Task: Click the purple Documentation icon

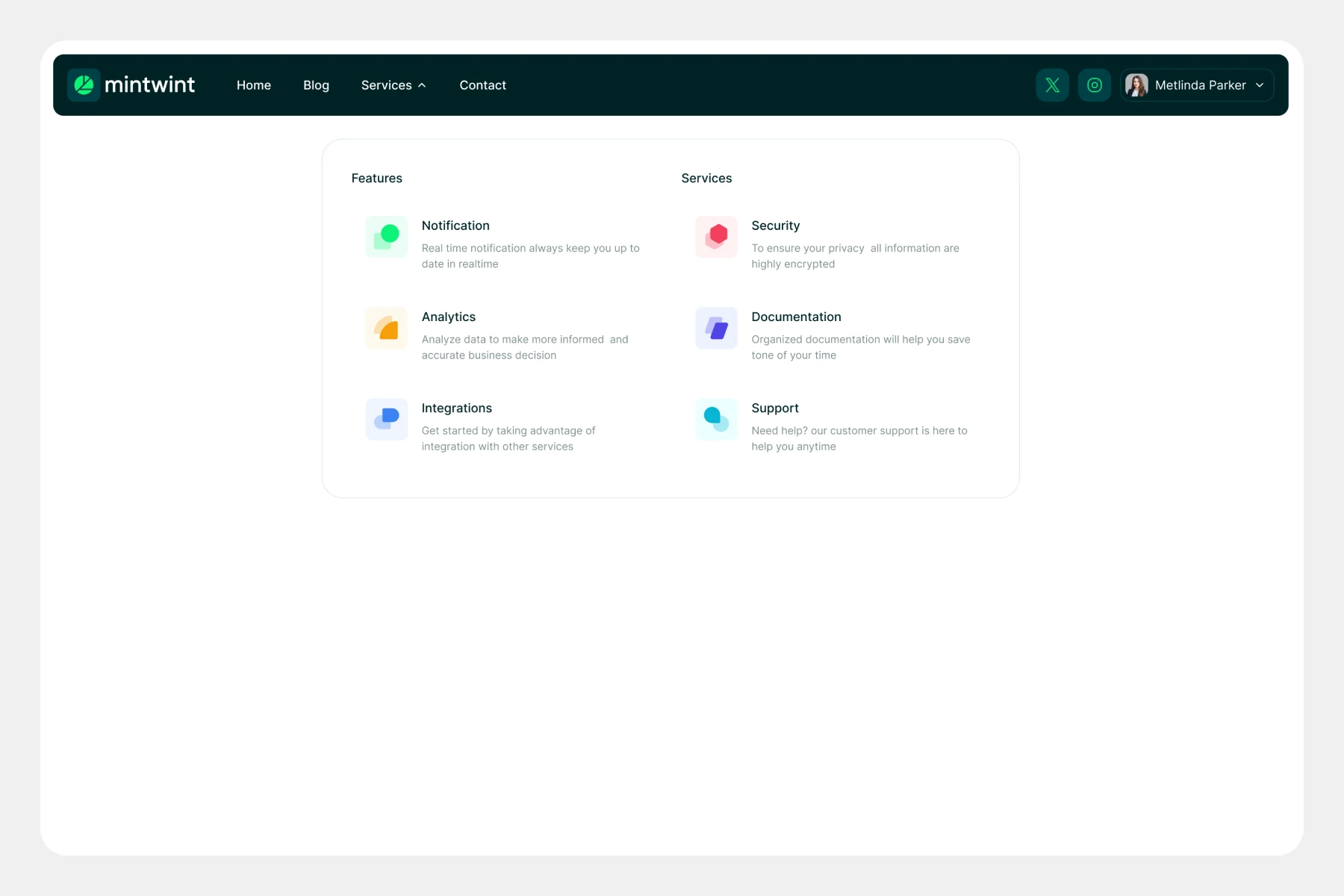Action: pyautogui.click(x=716, y=328)
